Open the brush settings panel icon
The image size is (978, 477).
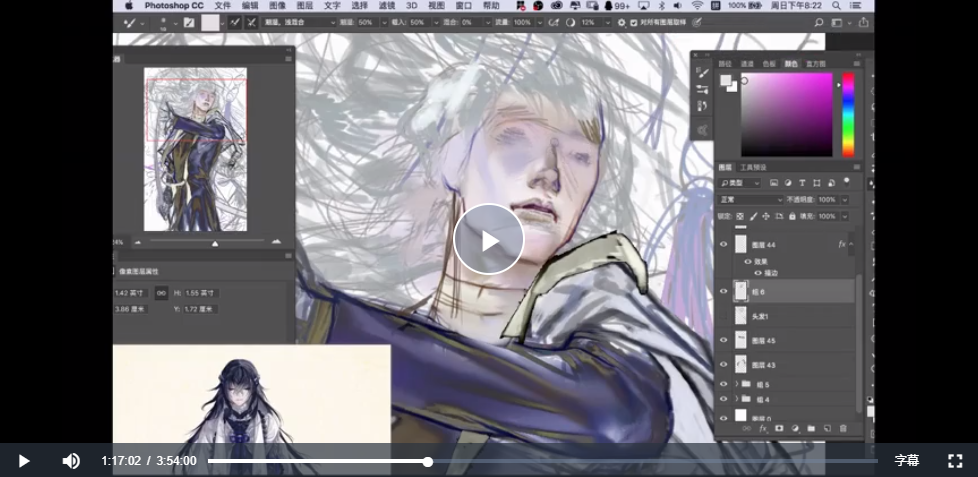tap(703, 73)
